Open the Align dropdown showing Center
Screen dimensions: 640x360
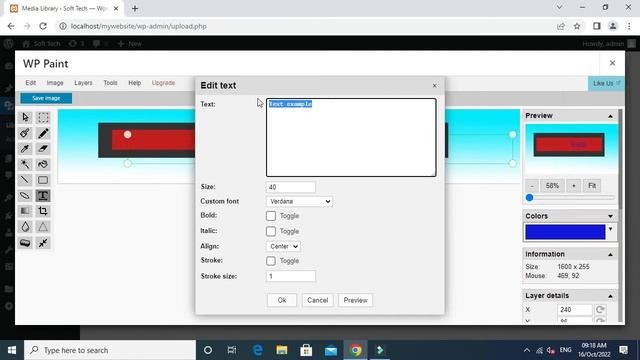click(283, 247)
